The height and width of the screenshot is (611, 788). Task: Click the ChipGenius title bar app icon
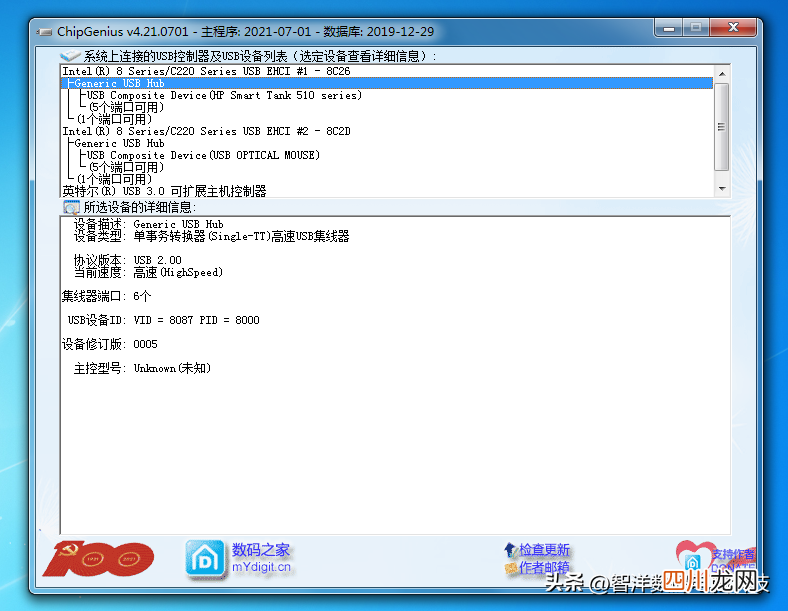click(45, 32)
